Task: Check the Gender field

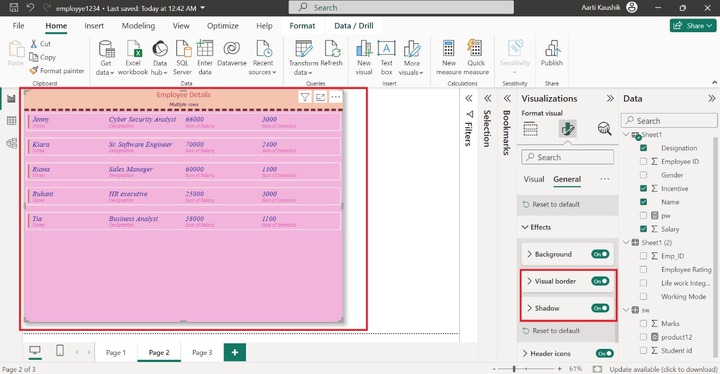Action: point(643,175)
